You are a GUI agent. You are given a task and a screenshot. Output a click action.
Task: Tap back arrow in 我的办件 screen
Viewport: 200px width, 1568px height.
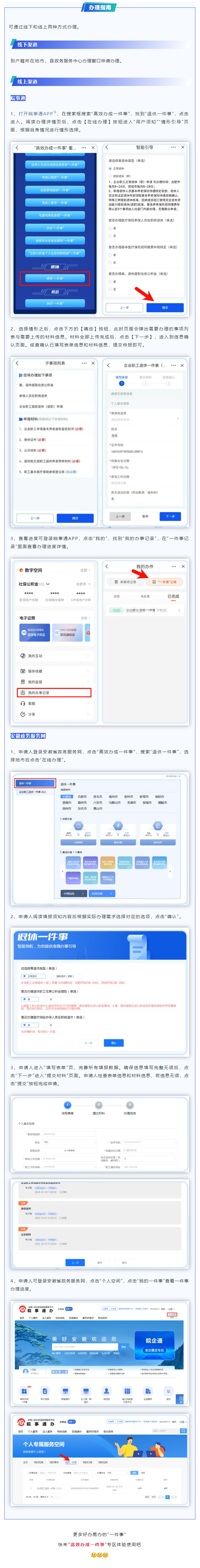coord(107,566)
